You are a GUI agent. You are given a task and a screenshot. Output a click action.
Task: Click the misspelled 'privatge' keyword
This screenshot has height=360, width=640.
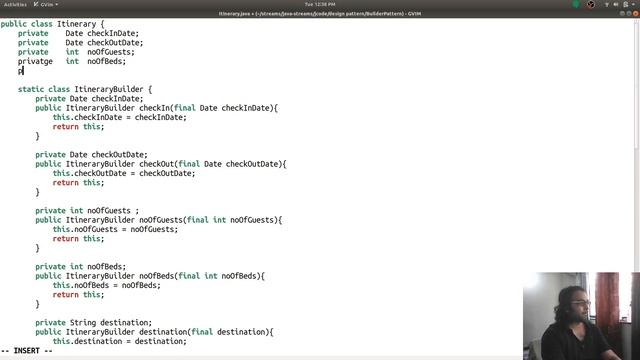pyautogui.click(x=35, y=62)
